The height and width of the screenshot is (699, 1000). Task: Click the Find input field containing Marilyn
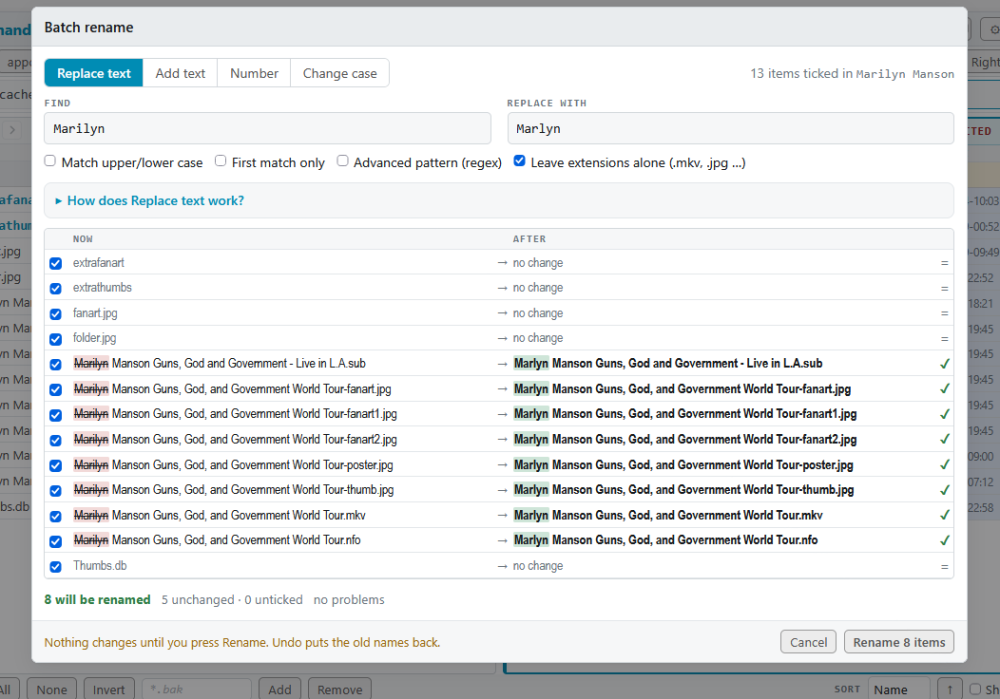[x=267, y=129]
